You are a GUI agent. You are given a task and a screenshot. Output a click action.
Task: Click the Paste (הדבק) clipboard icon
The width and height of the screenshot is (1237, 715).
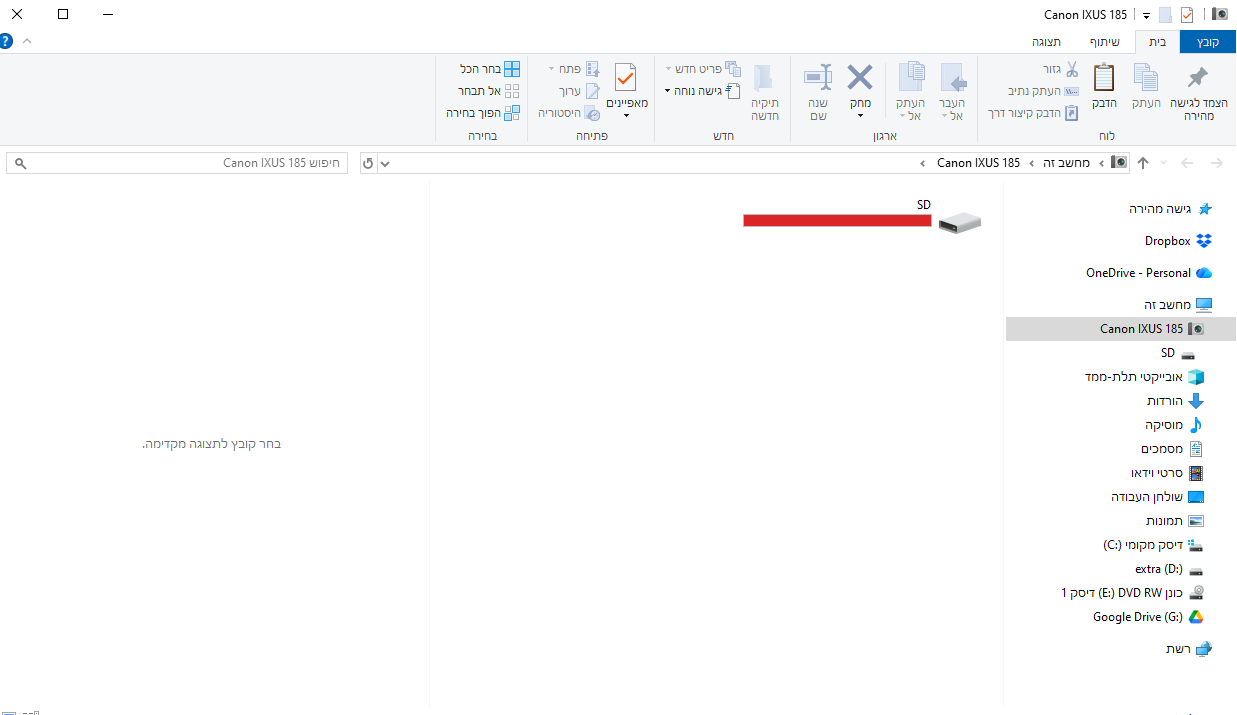point(1104,78)
